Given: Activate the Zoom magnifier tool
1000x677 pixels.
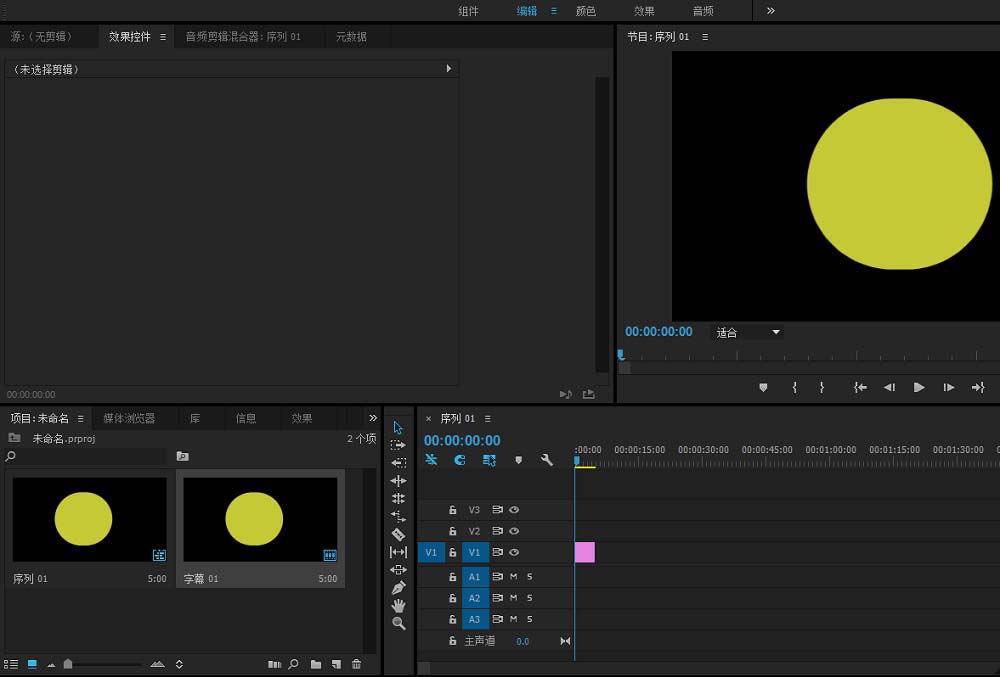Looking at the screenshot, I should point(398,623).
